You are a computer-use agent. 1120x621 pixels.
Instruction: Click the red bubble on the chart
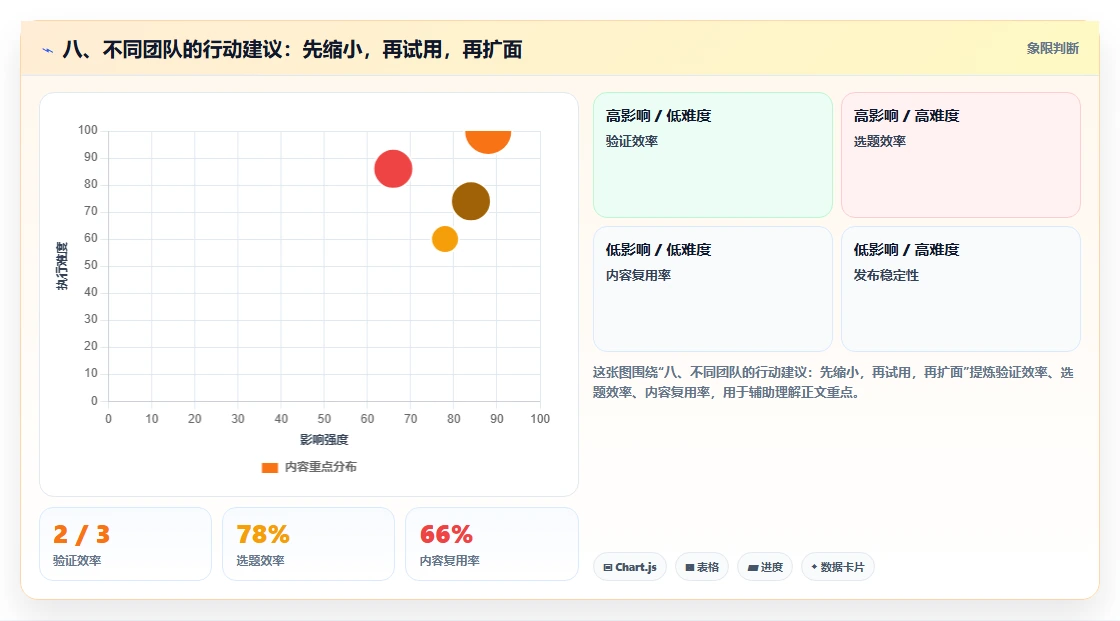393,169
